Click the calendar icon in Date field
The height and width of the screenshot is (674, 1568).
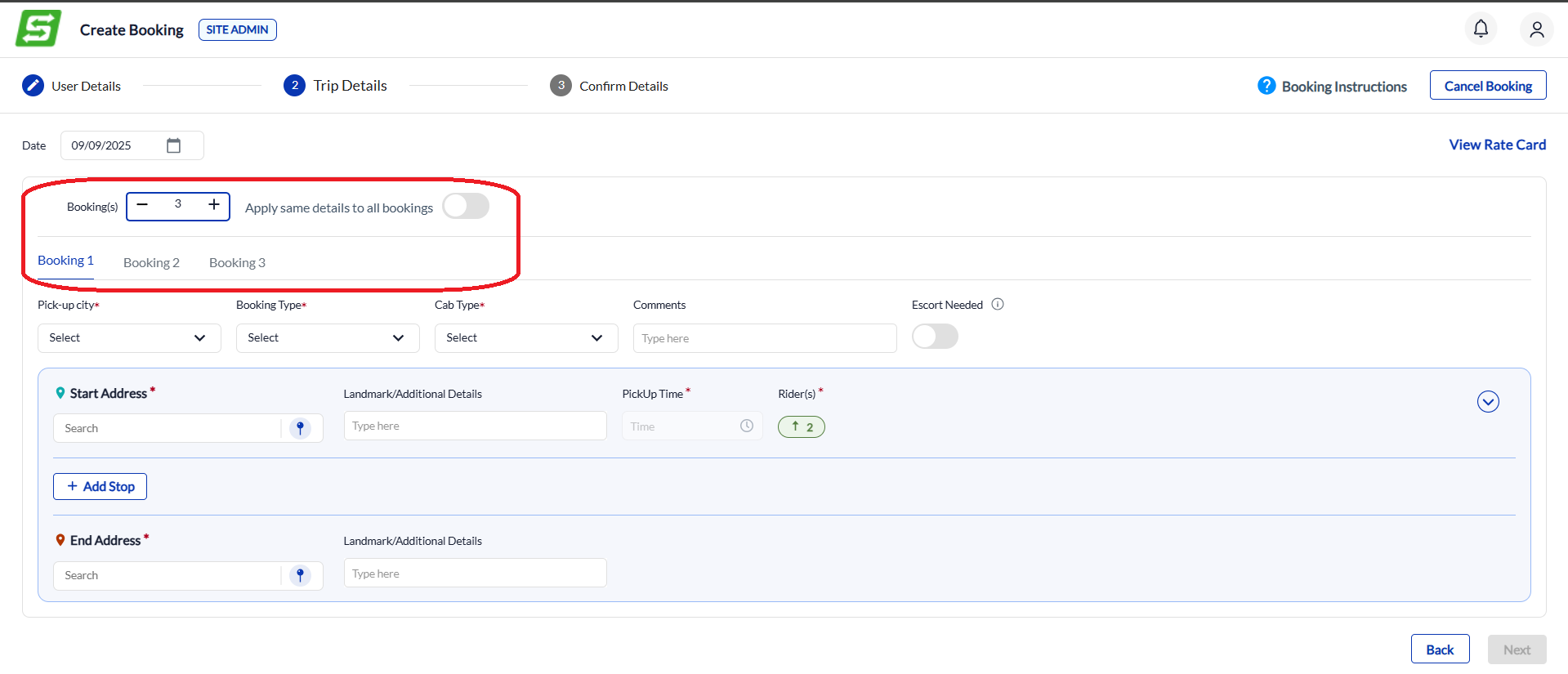pyautogui.click(x=173, y=145)
